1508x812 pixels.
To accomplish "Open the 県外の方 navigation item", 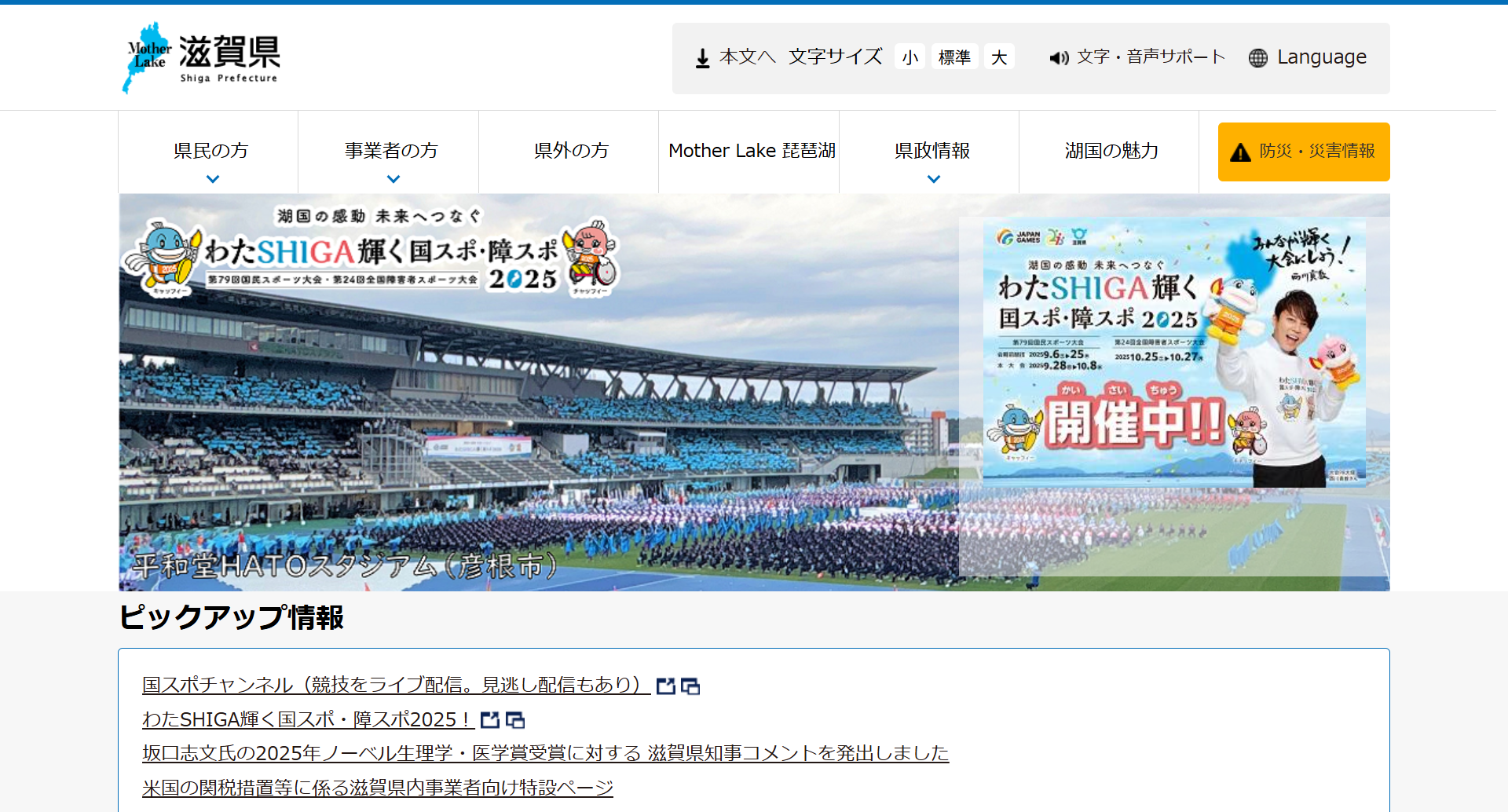I will pyautogui.click(x=571, y=151).
